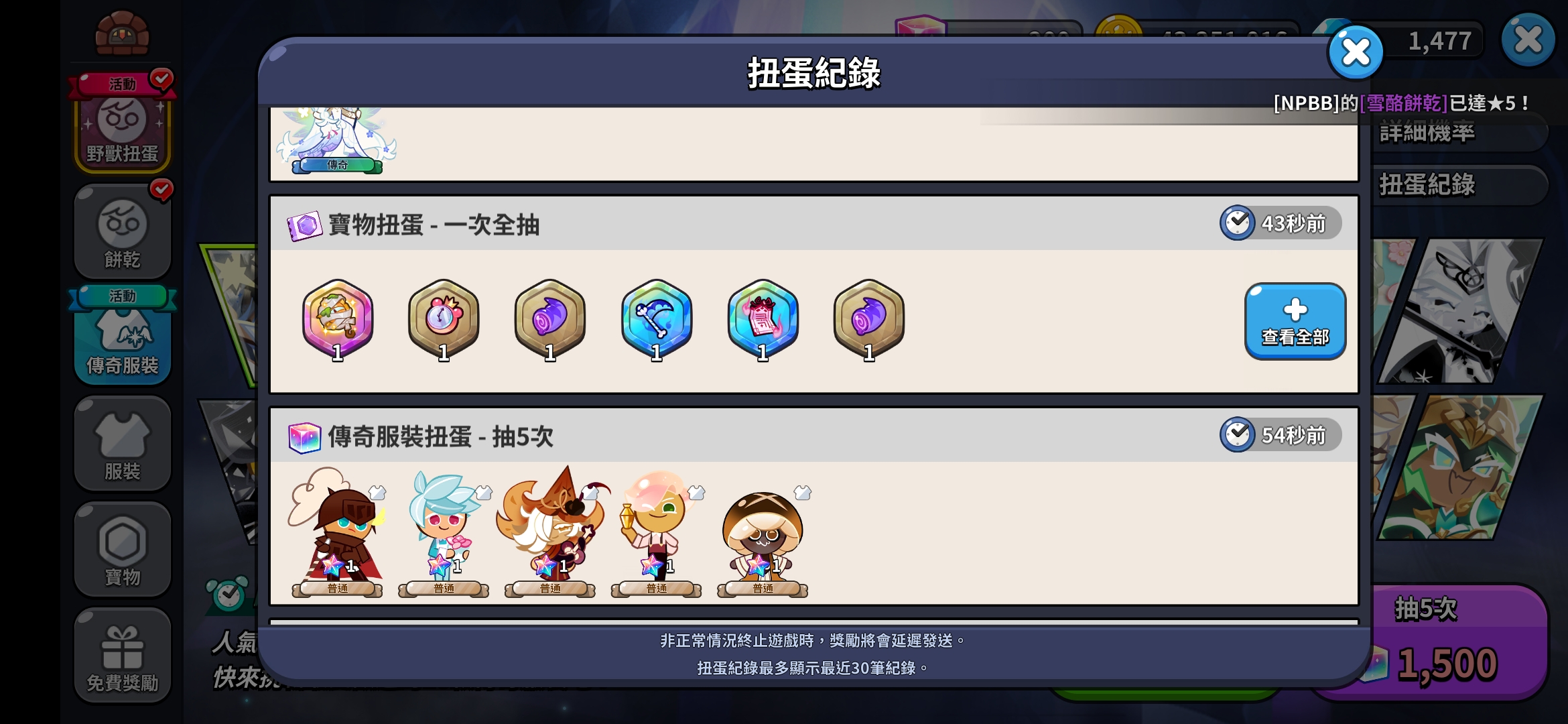The height and width of the screenshot is (724, 1568).
Task: Open the 野獸扭蛋 sidebar tab
Action: 122,124
